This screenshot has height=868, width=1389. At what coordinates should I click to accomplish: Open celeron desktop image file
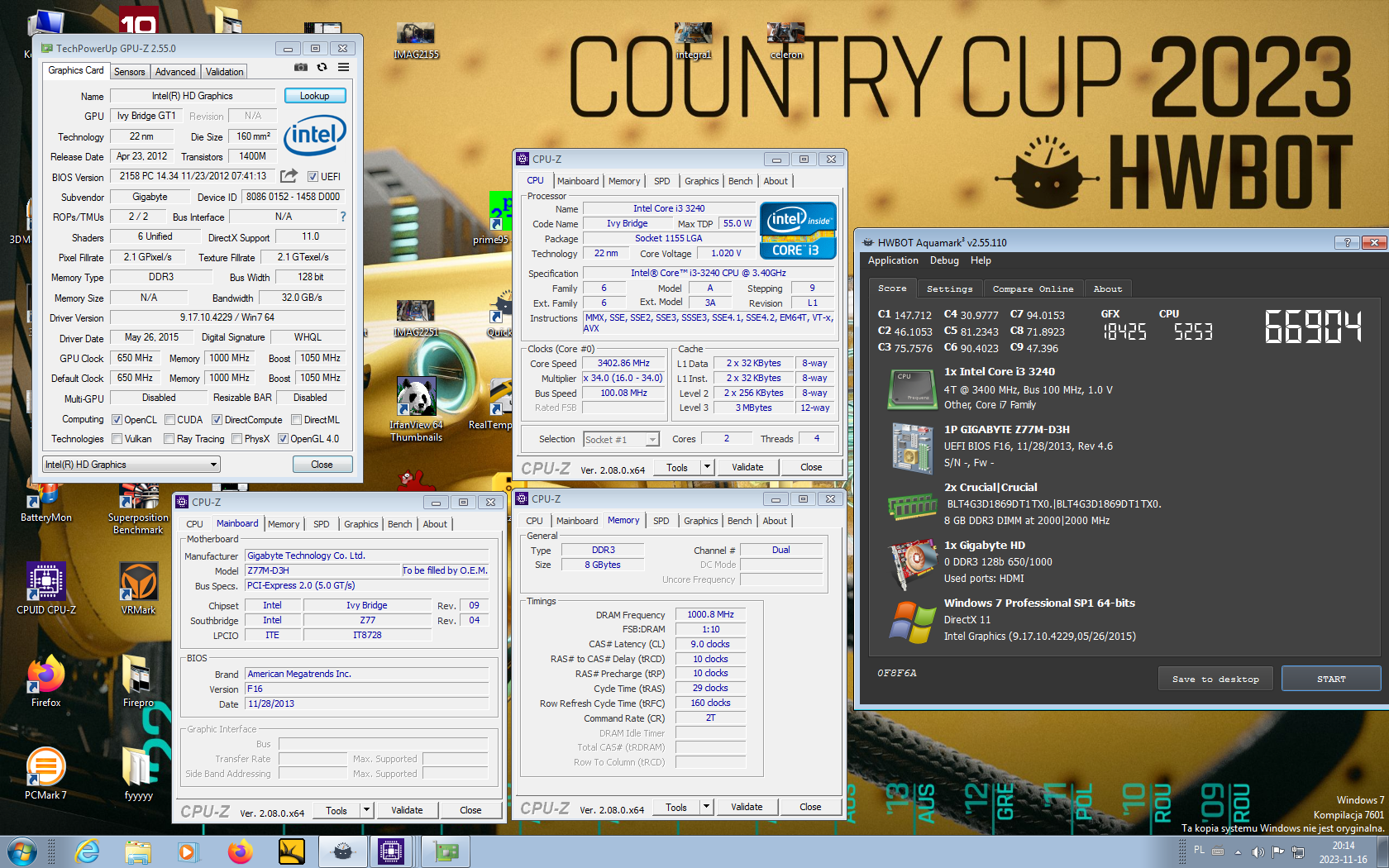[x=786, y=41]
